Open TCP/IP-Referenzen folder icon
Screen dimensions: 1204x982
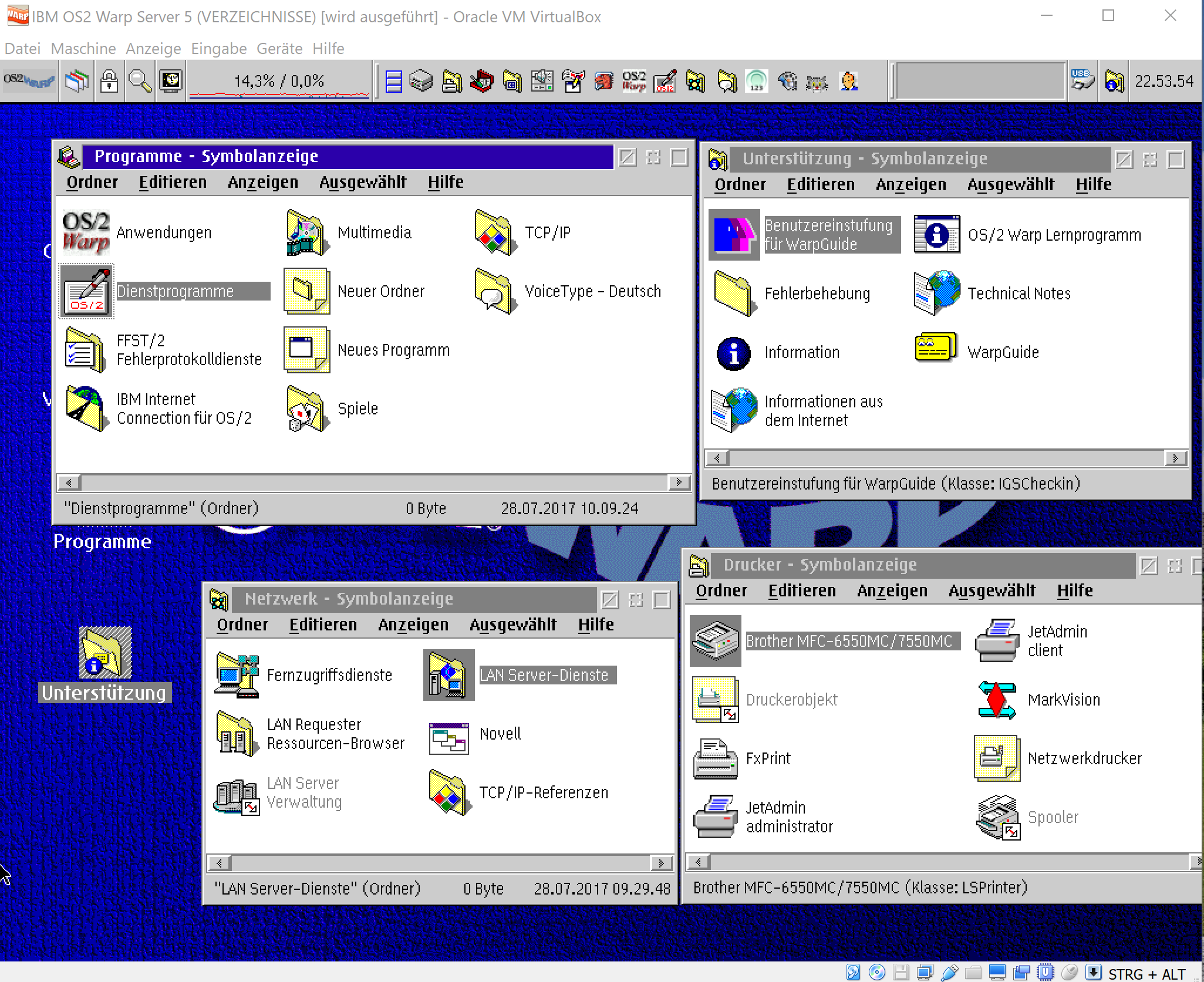(x=450, y=792)
